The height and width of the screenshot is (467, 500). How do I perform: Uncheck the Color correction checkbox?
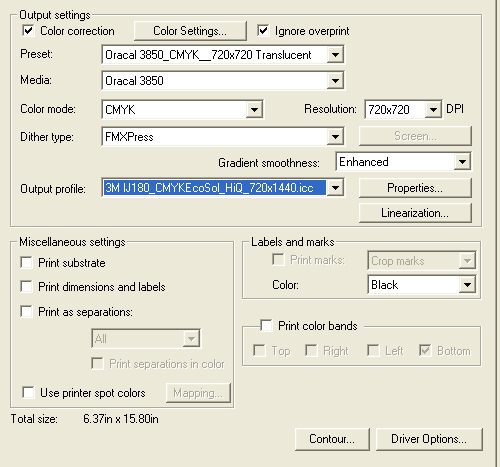click(28, 31)
